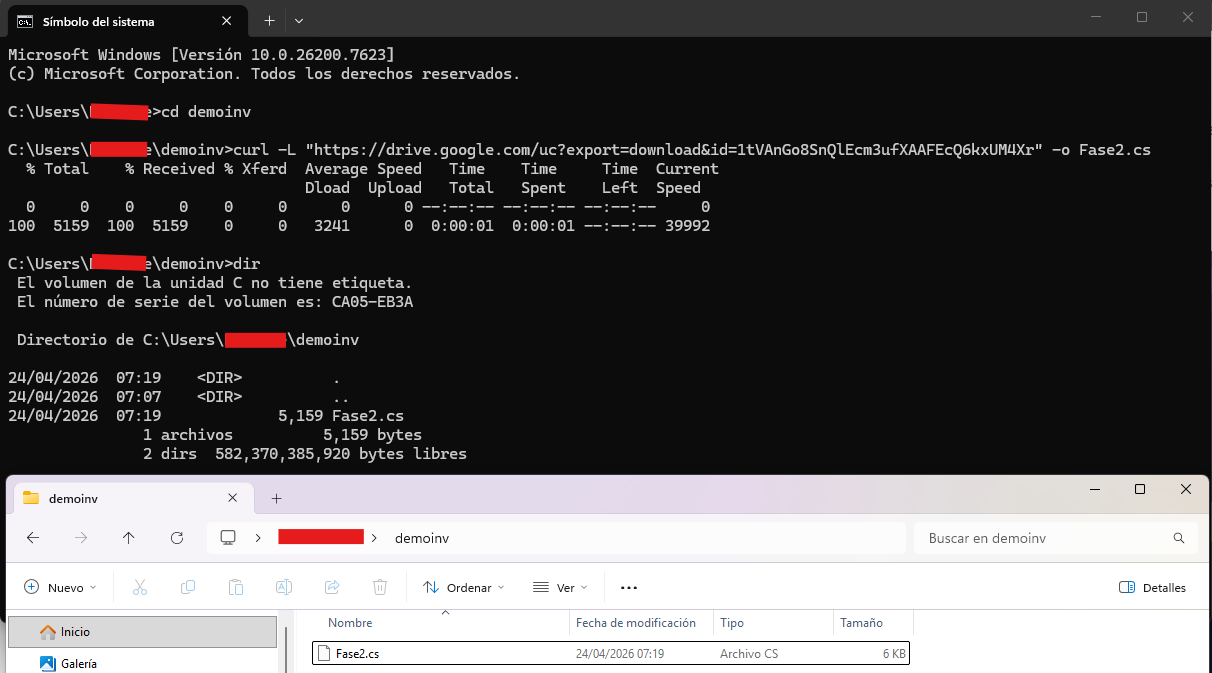Go back in File Explorer
The width and height of the screenshot is (1212, 673).
[x=33, y=538]
